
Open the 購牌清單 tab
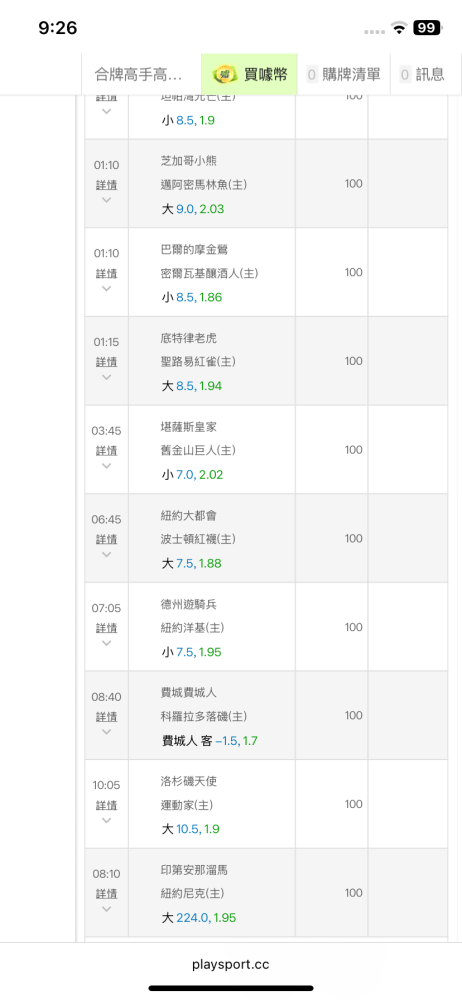coord(344,75)
